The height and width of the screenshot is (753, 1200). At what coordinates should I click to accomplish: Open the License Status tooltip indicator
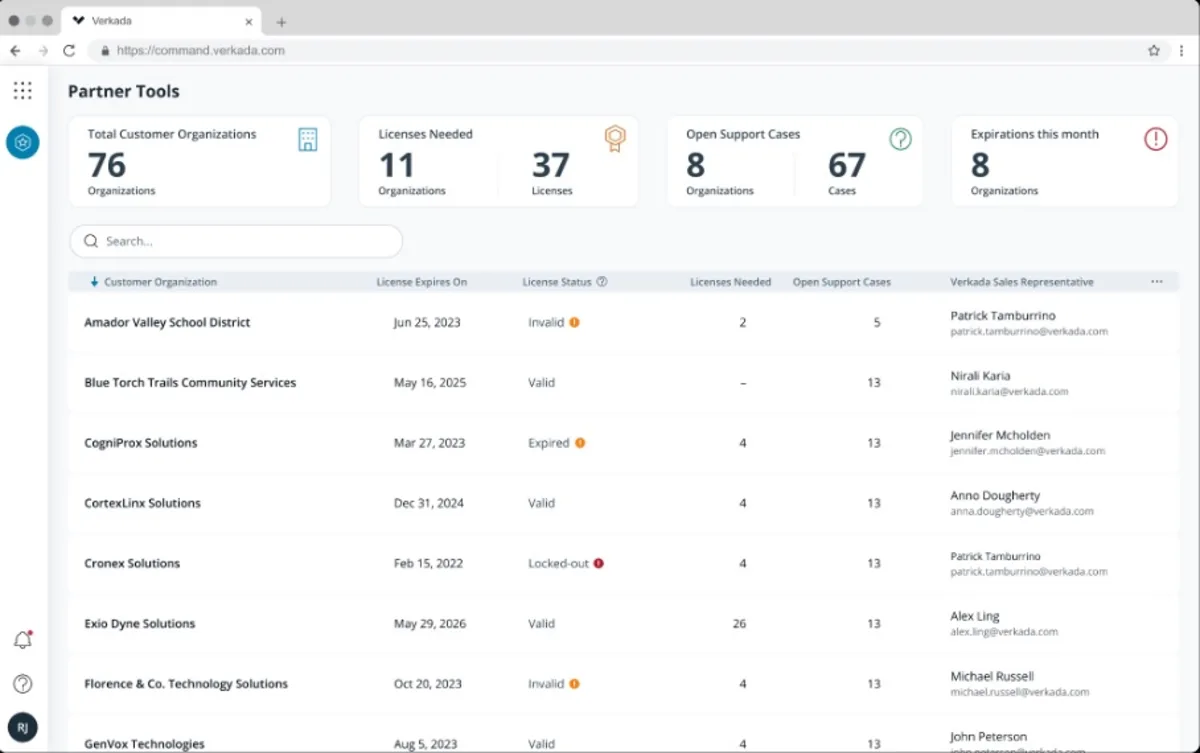(x=602, y=281)
